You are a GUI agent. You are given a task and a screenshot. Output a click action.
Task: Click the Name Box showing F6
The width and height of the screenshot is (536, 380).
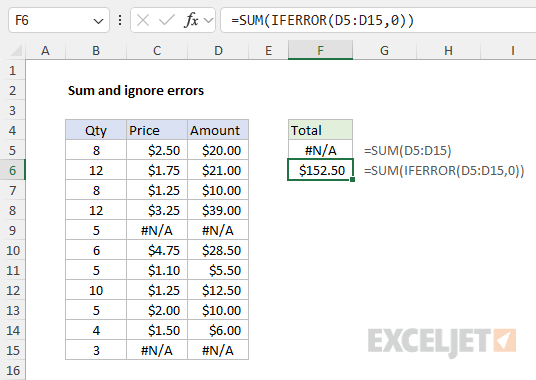59,21
